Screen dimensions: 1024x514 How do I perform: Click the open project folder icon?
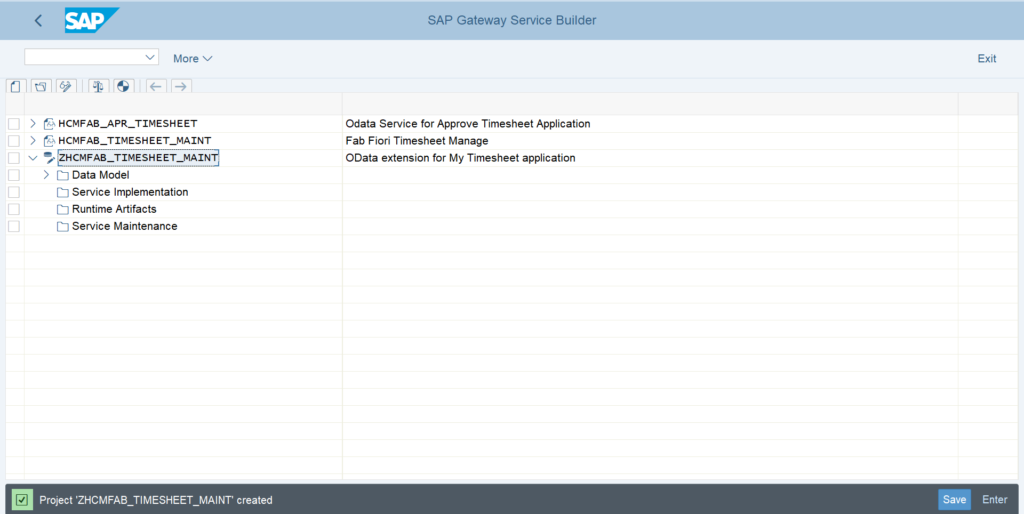point(40,86)
